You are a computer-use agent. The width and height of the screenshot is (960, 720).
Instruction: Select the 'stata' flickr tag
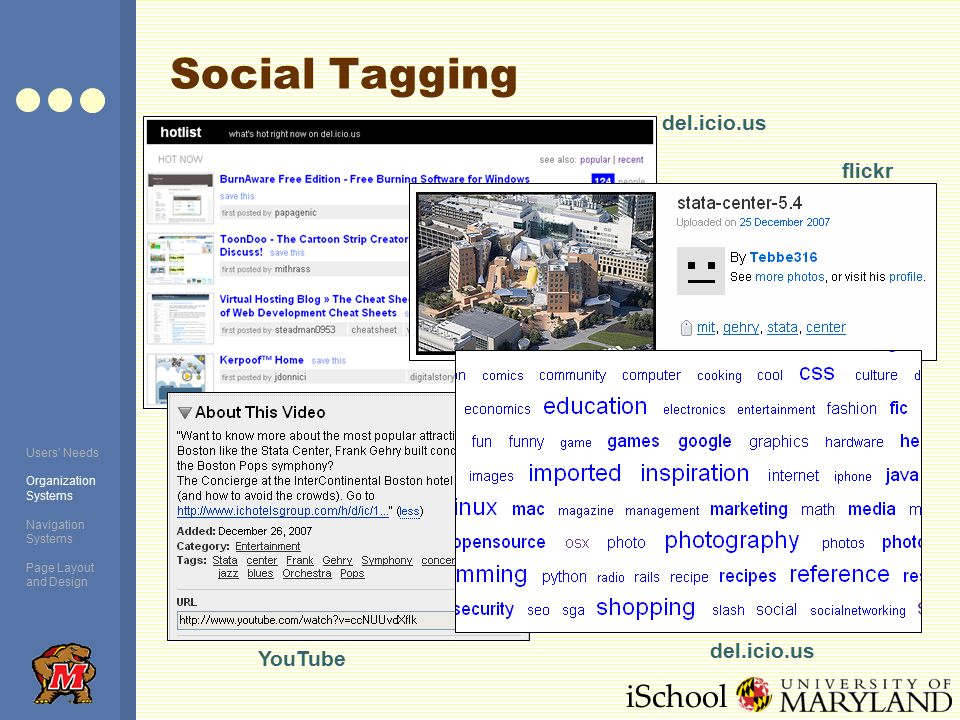point(782,328)
